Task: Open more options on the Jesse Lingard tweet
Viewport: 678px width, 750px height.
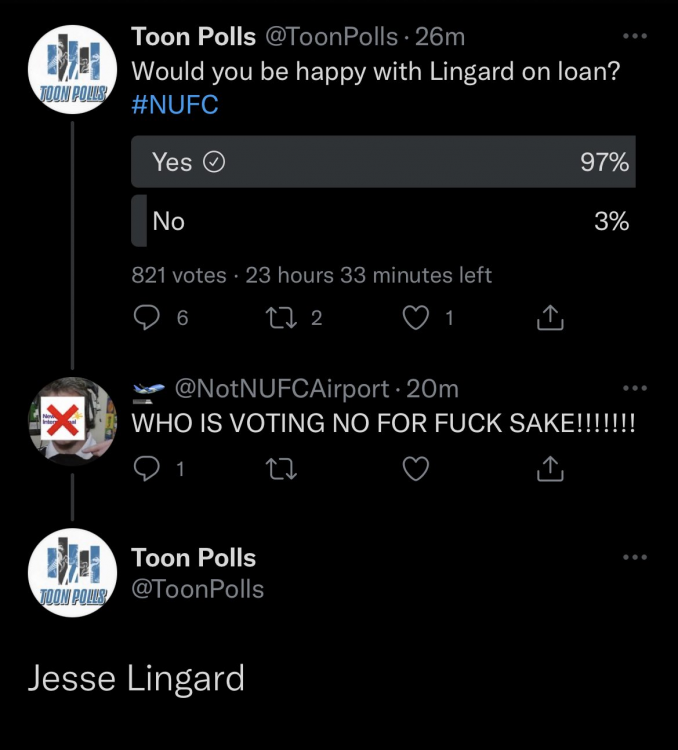Action: [635, 557]
